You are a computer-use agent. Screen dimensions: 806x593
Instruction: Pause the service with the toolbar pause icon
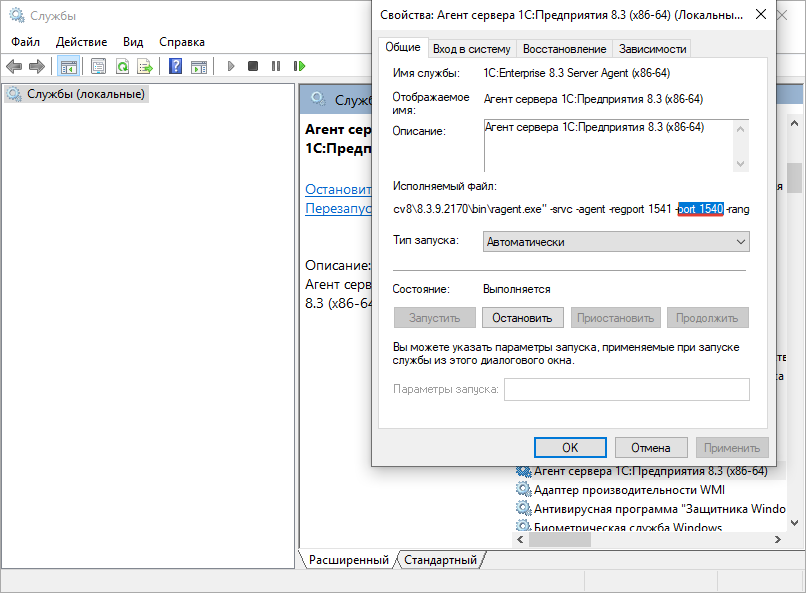tap(276, 66)
